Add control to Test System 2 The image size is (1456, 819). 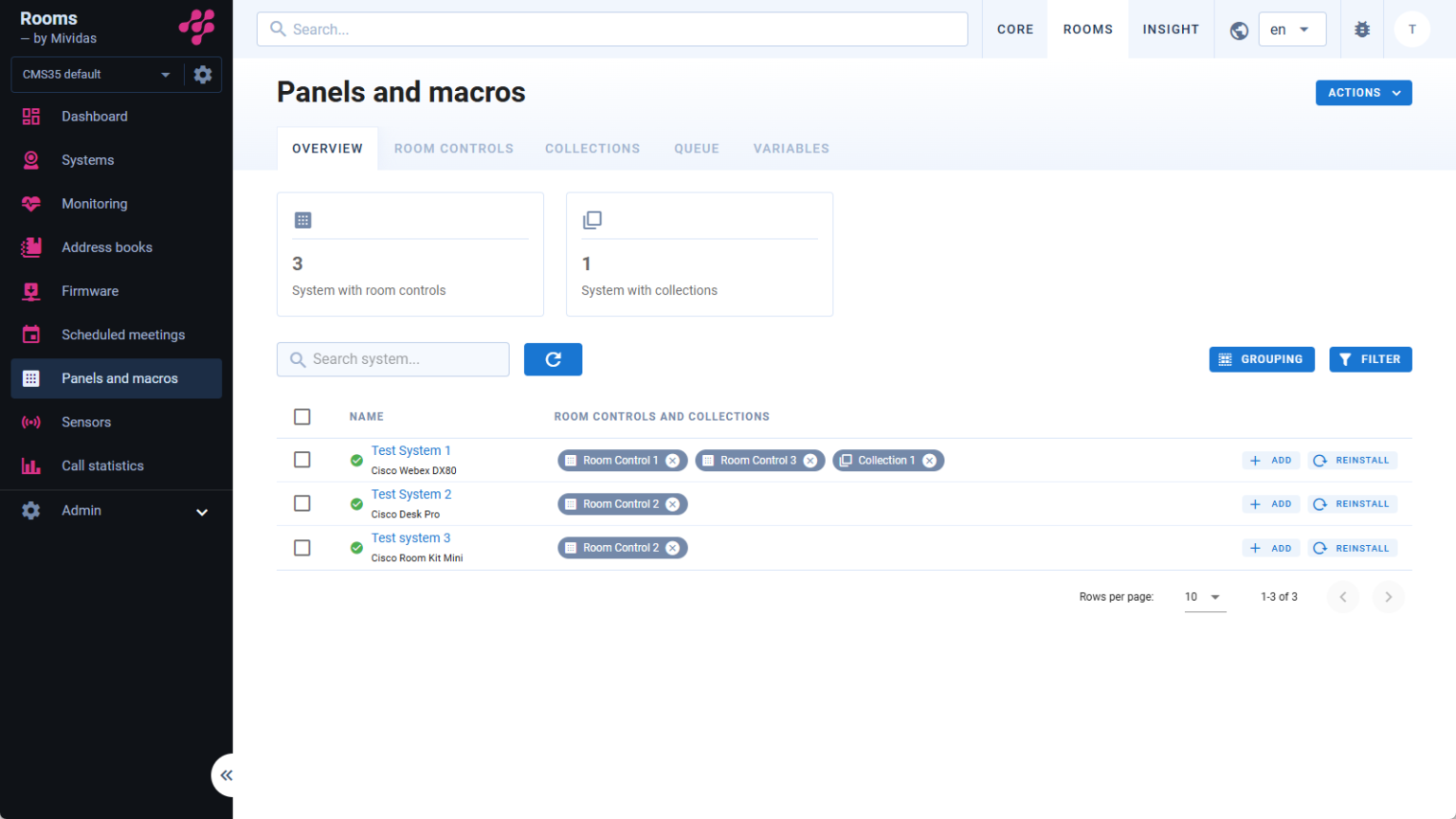[x=1270, y=504]
